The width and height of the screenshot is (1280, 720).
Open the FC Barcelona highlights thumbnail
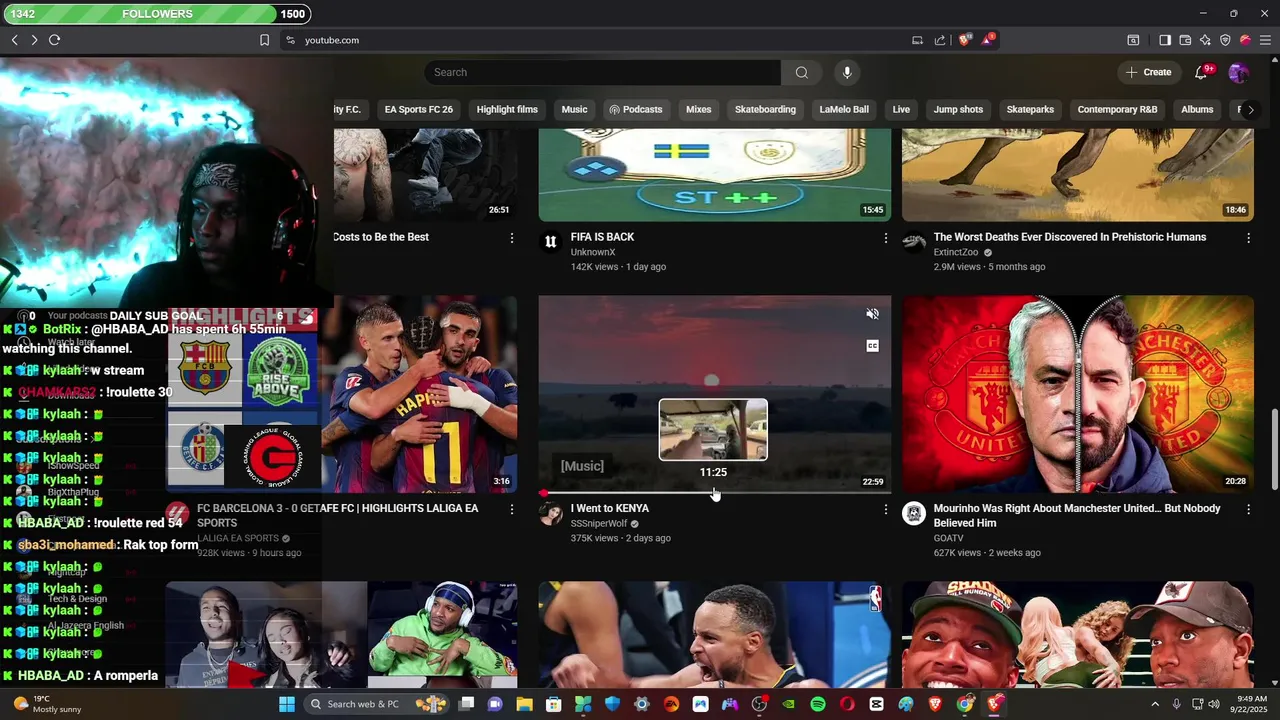[x=342, y=394]
